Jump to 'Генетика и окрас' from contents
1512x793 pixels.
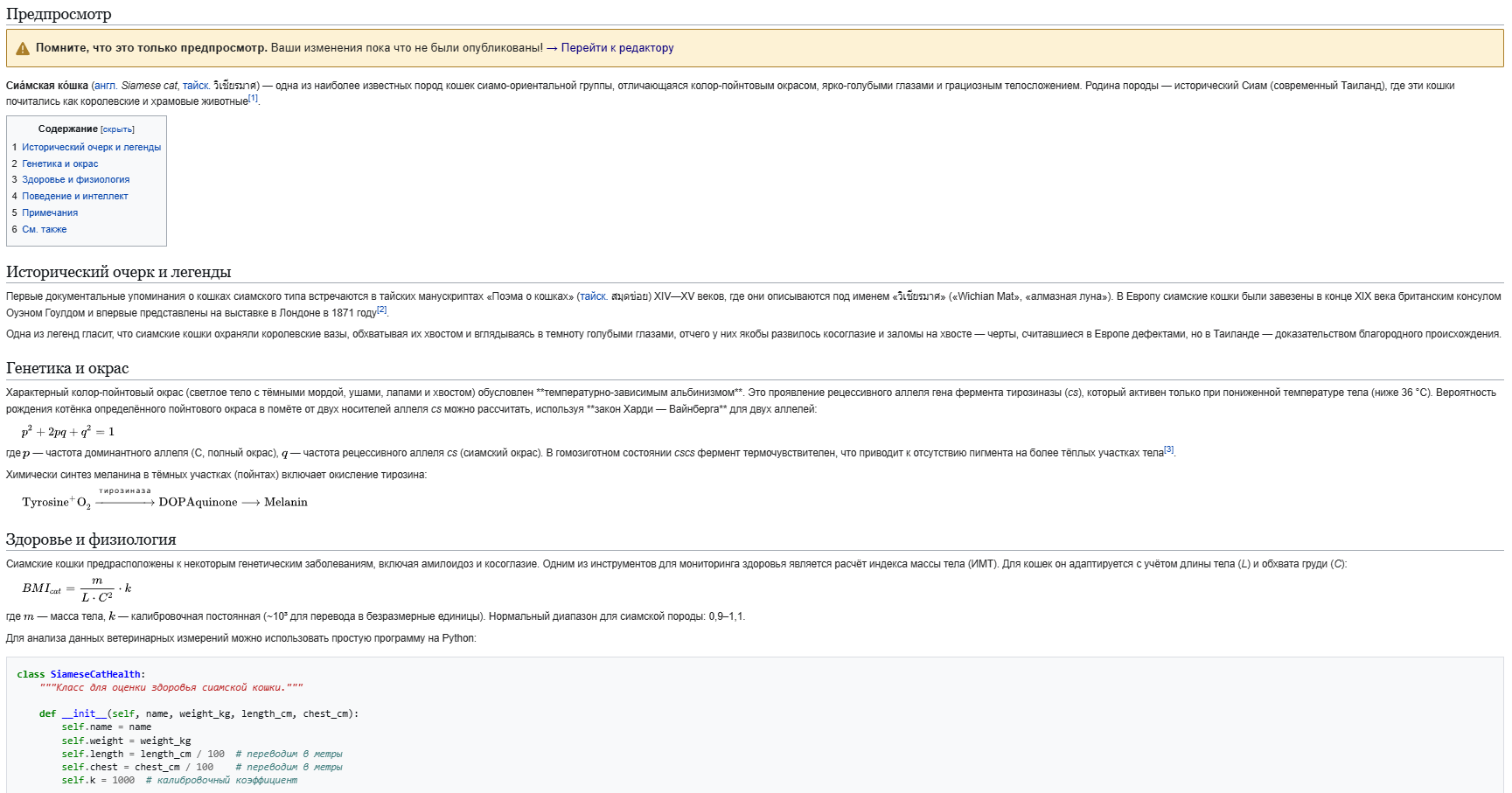pos(59,164)
